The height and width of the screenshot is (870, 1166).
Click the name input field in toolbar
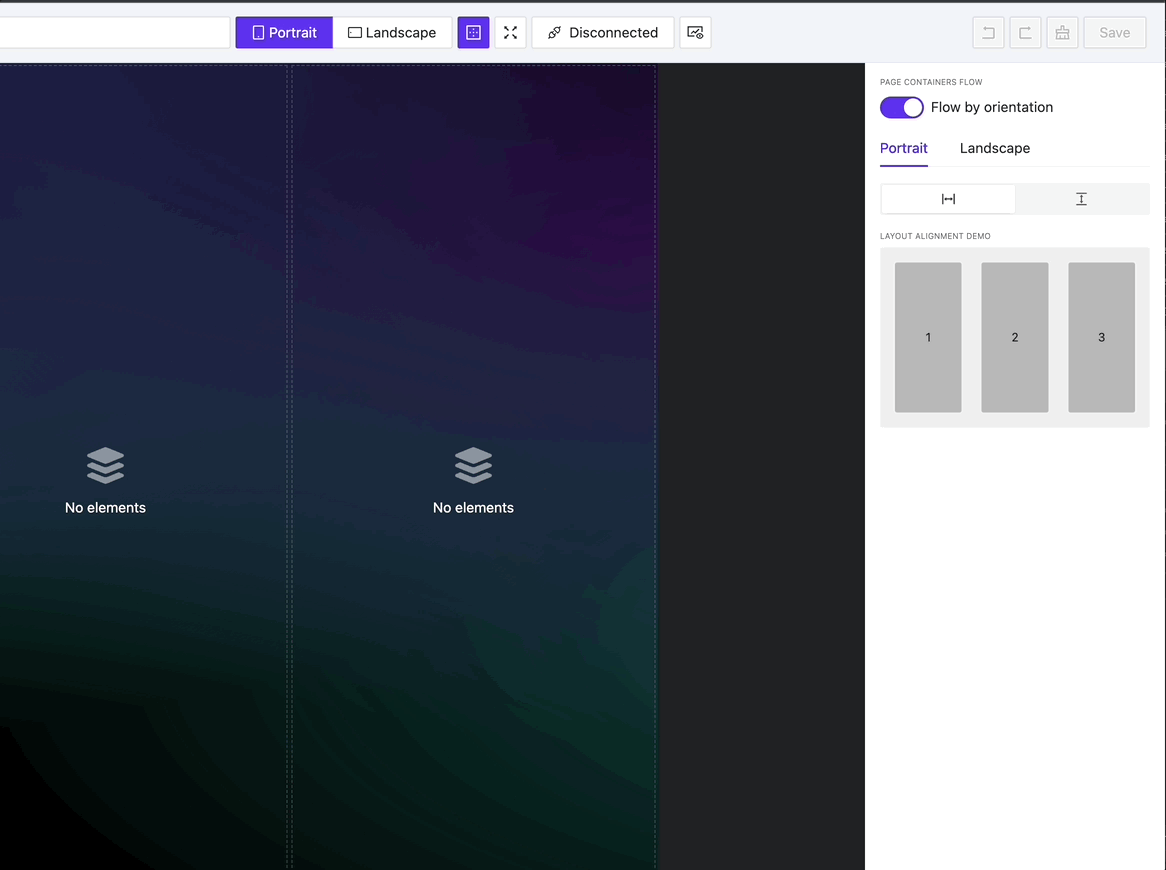(114, 33)
